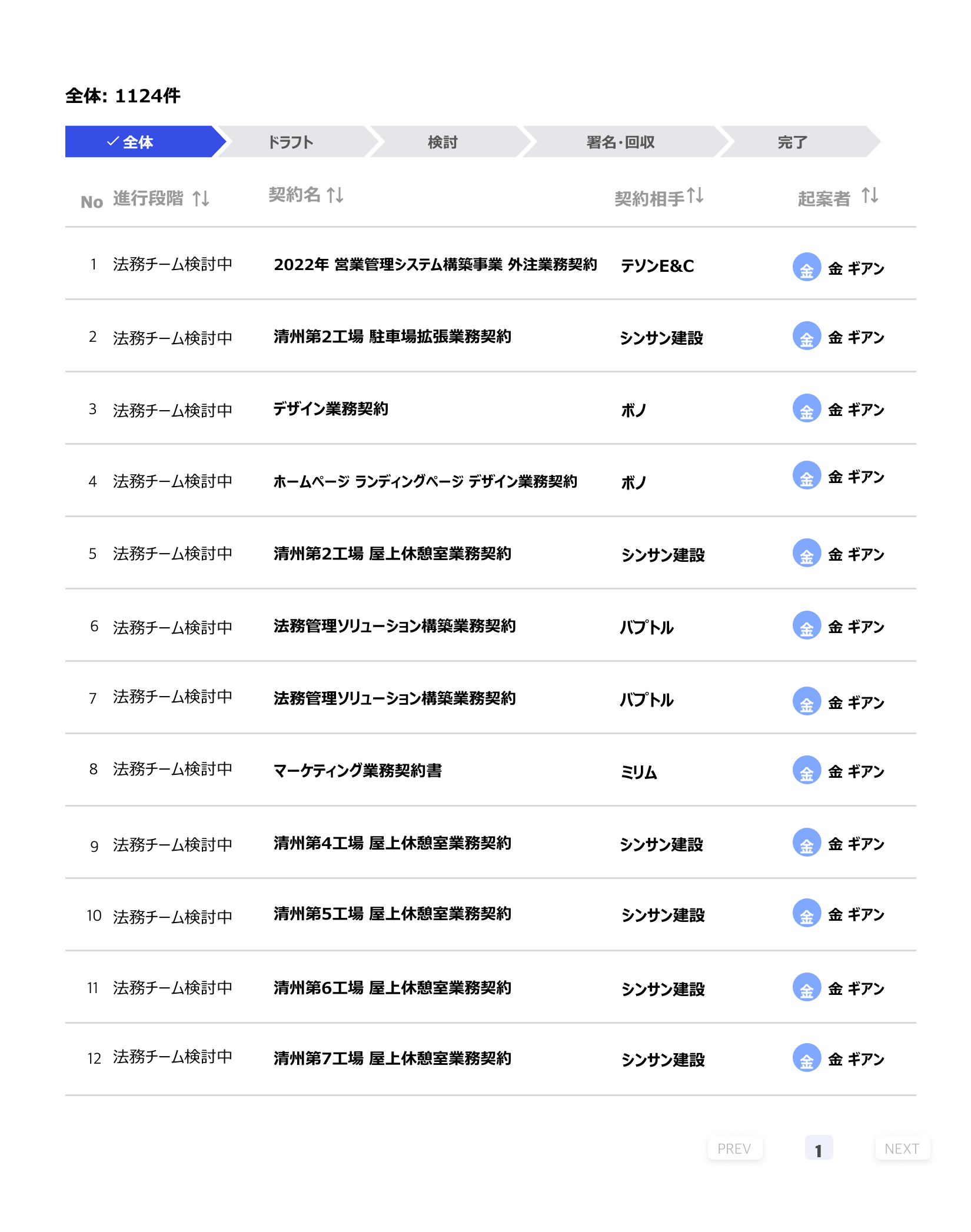Click the checkmark icon on the 全体 tab
971x1232 pixels.
[112, 141]
